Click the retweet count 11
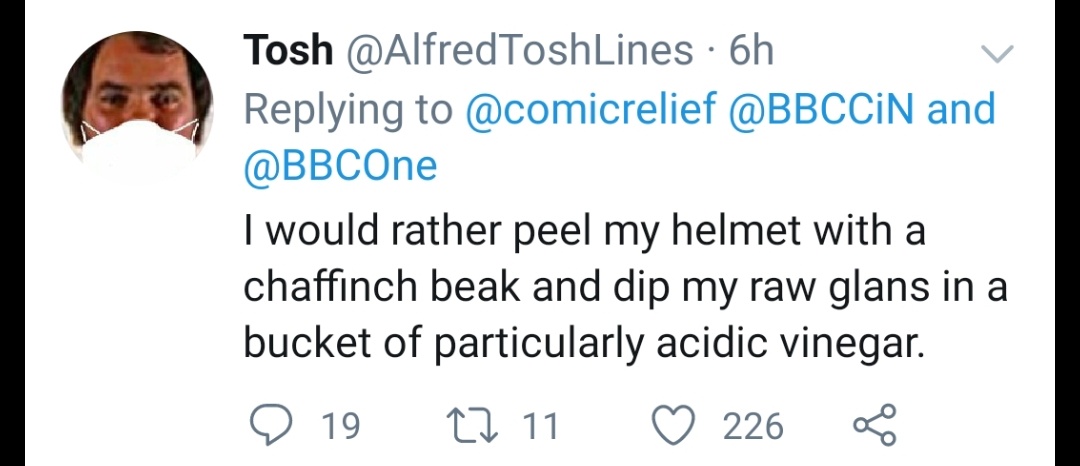Screen dimensions: 1080x466 coord(541,428)
